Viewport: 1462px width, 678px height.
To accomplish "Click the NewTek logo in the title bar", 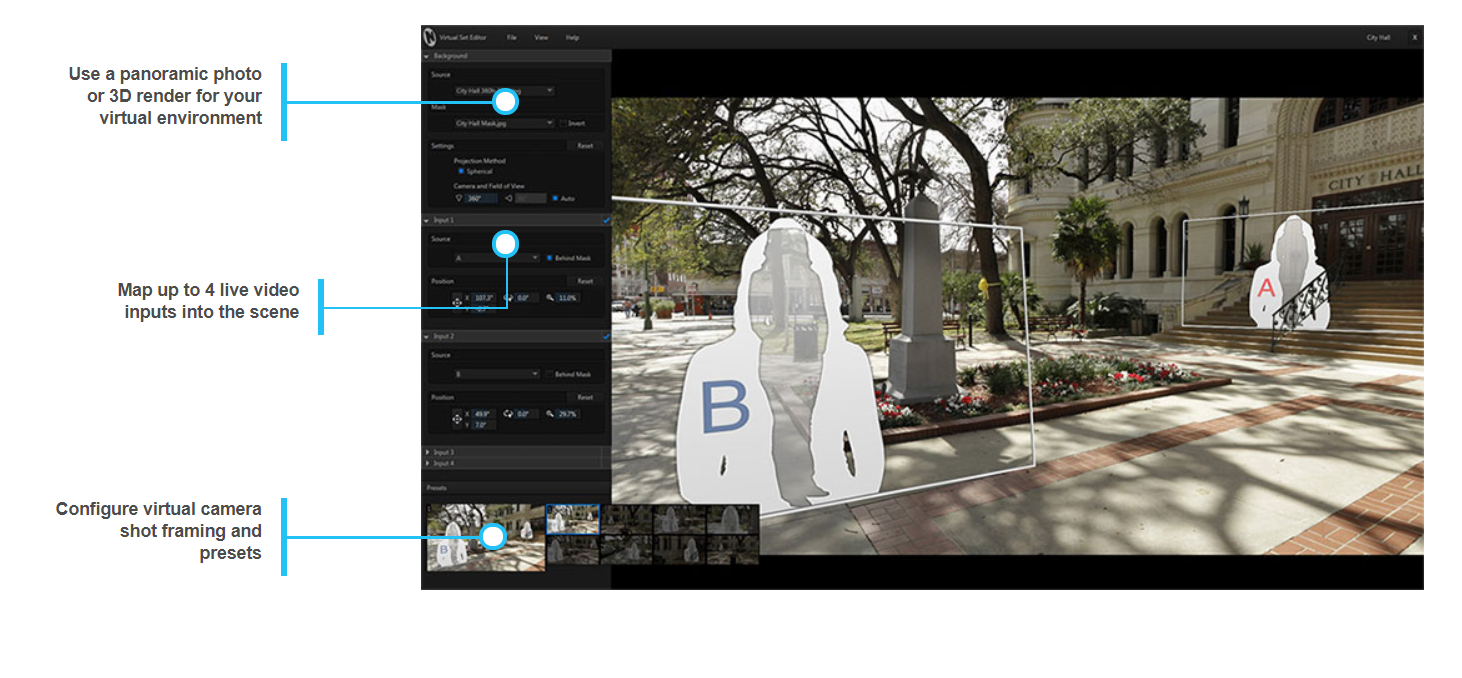I will pos(429,37).
